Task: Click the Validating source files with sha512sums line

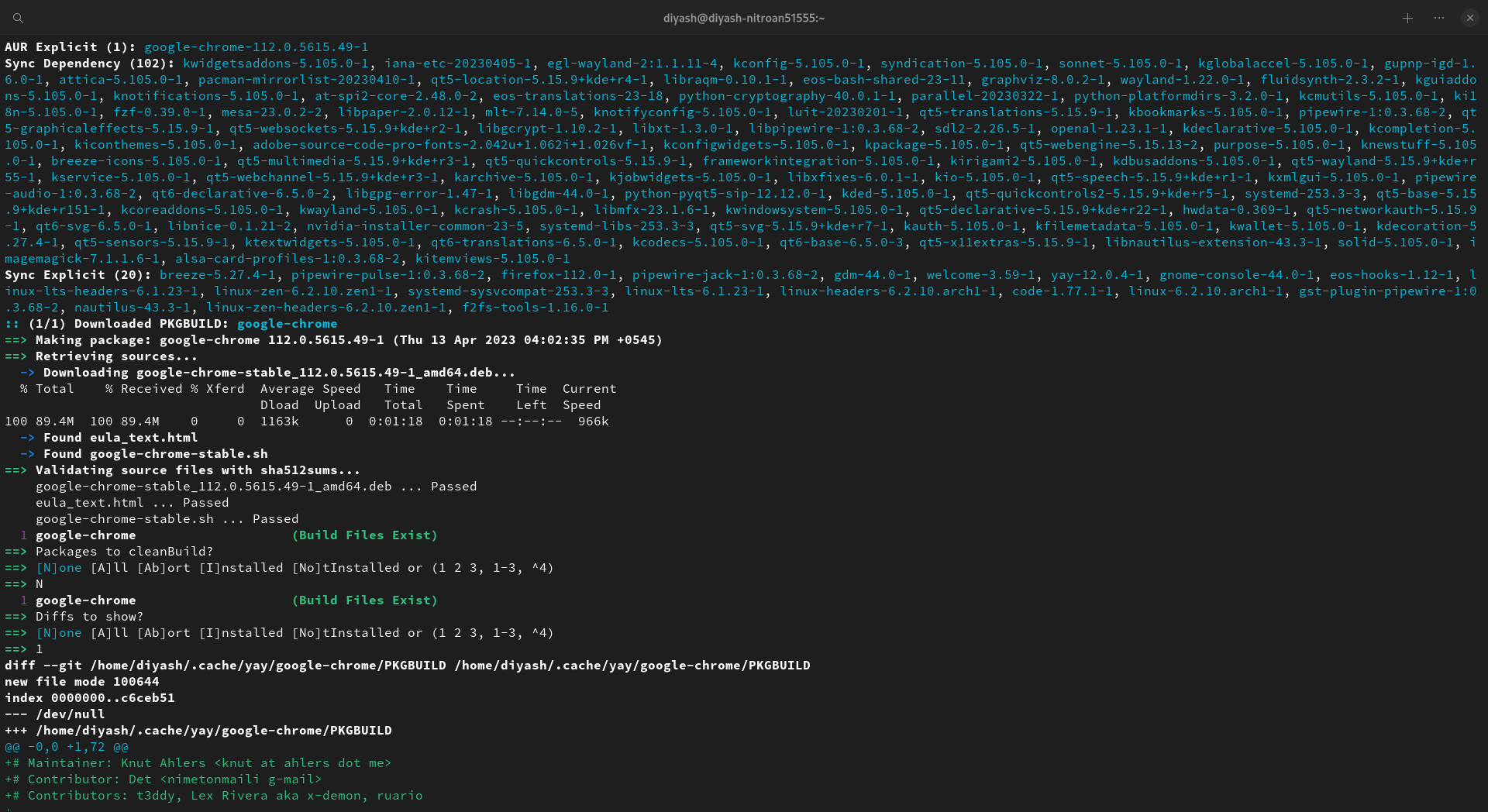Action: pos(183,470)
